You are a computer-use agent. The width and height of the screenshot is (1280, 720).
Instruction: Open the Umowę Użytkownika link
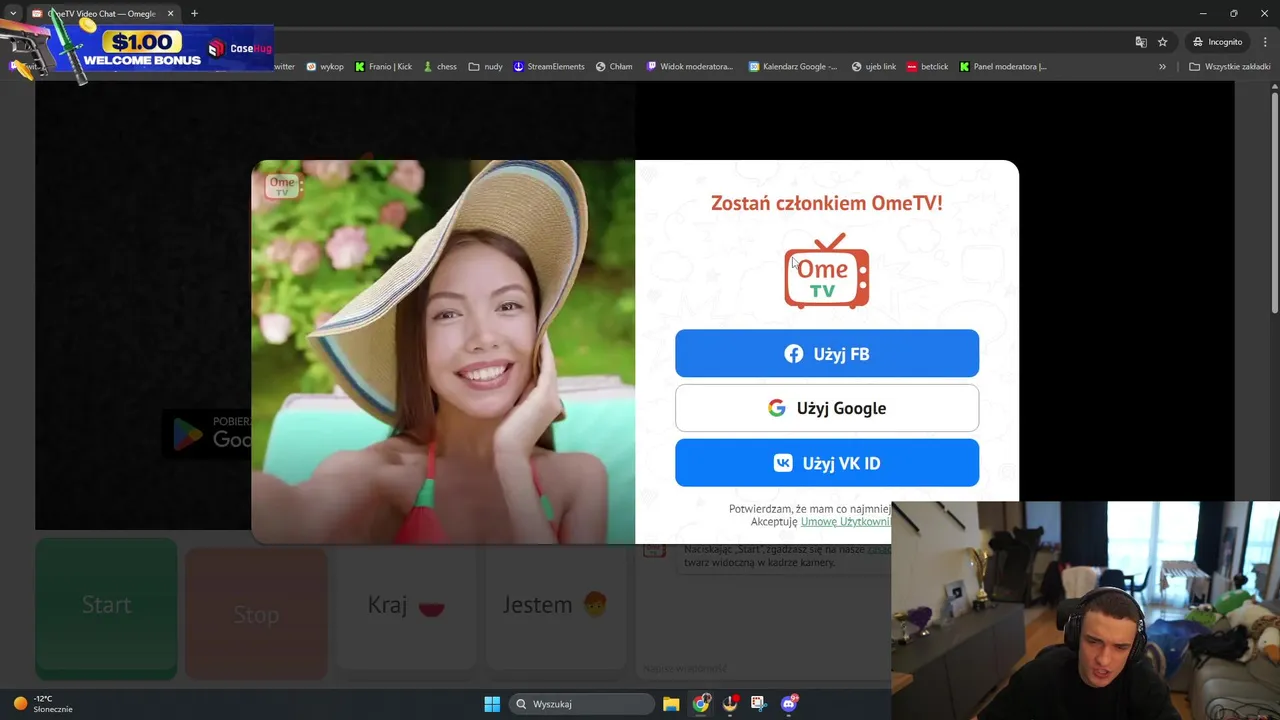pos(845,522)
